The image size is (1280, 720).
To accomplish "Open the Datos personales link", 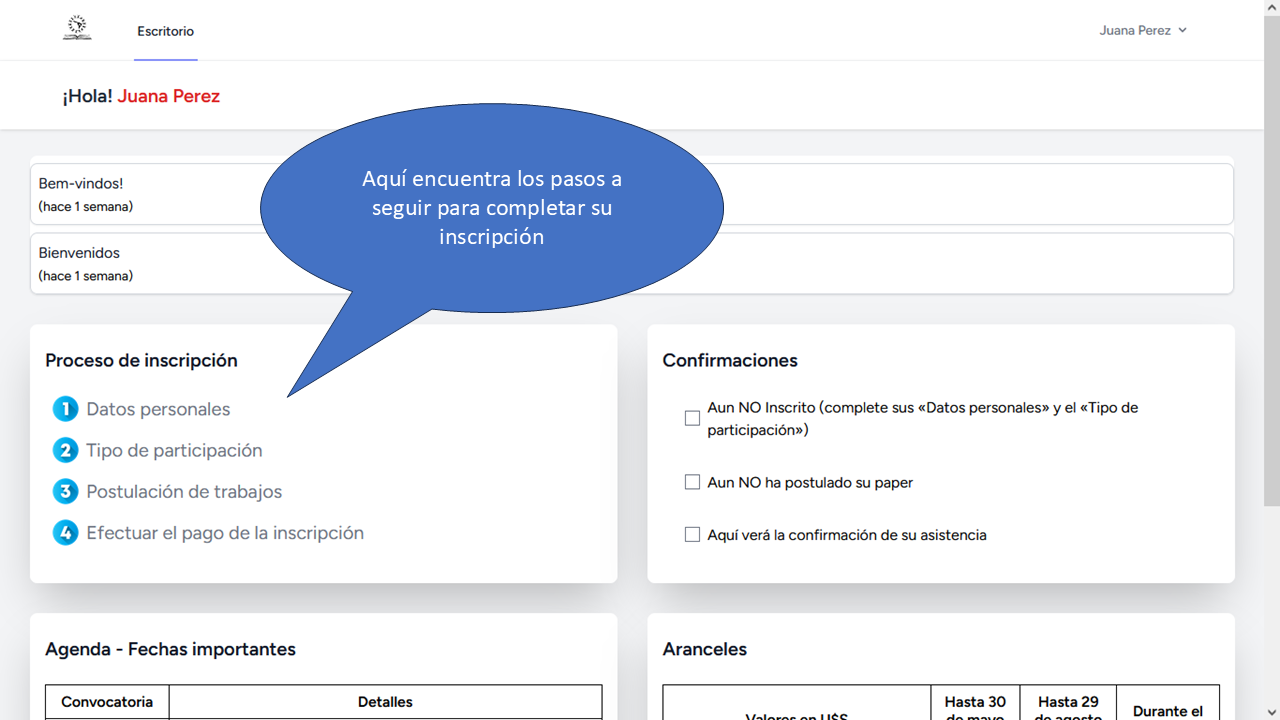I will [158, 408].
